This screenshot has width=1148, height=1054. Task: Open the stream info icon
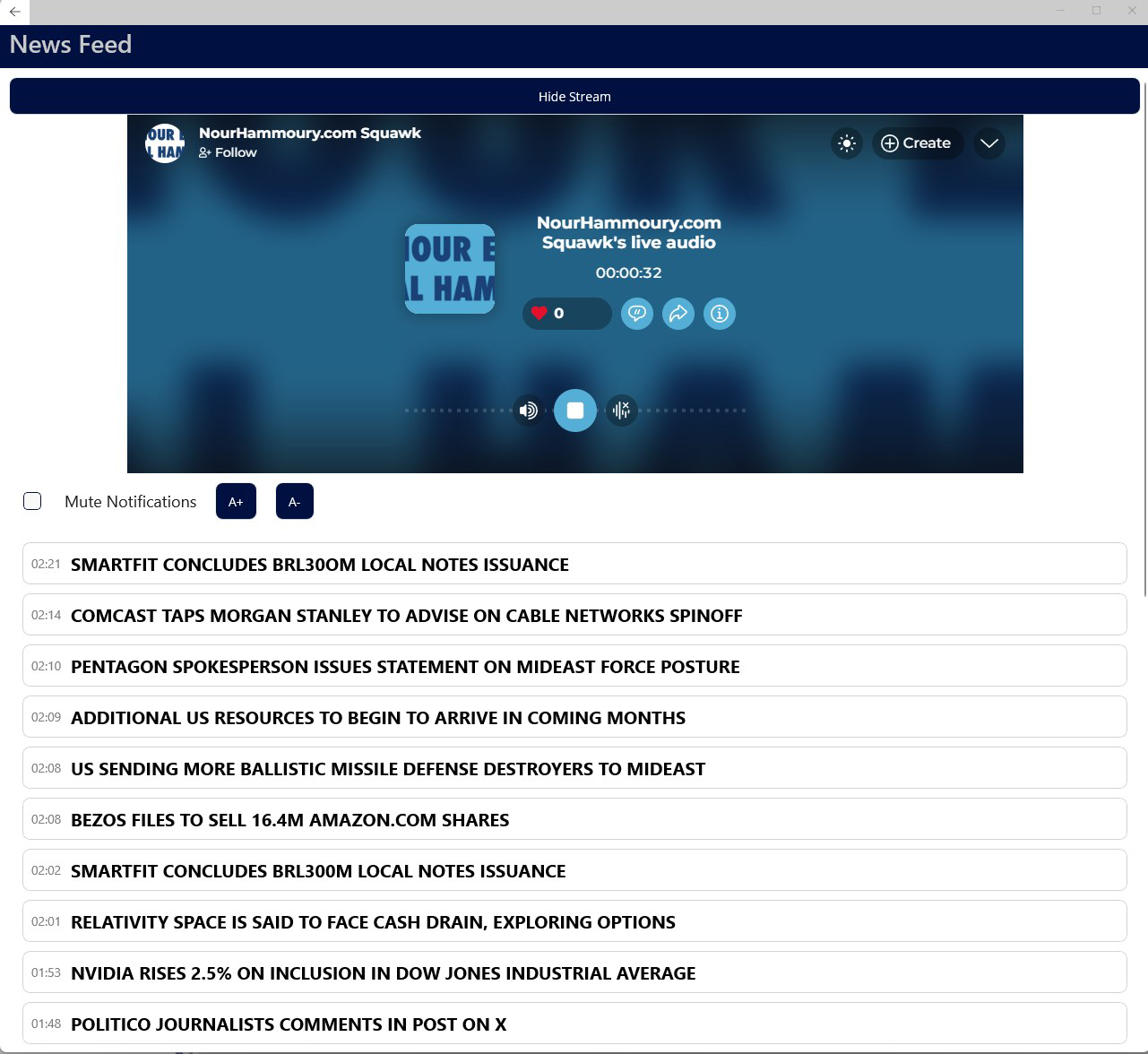click(x=720, y=313)
